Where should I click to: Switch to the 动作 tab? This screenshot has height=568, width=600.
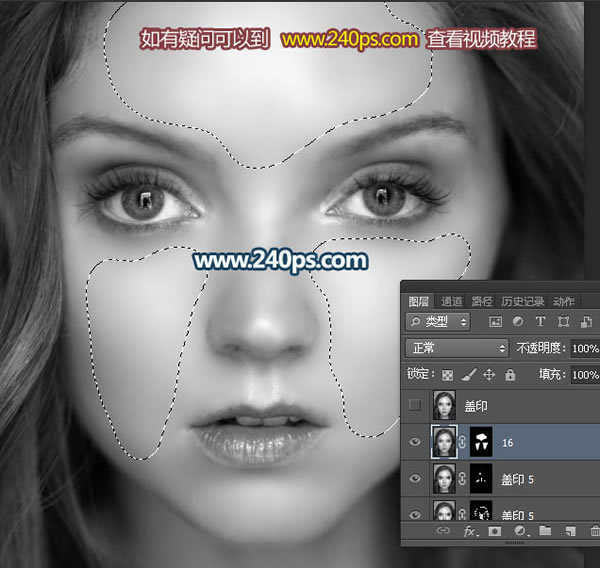point(564,302)
